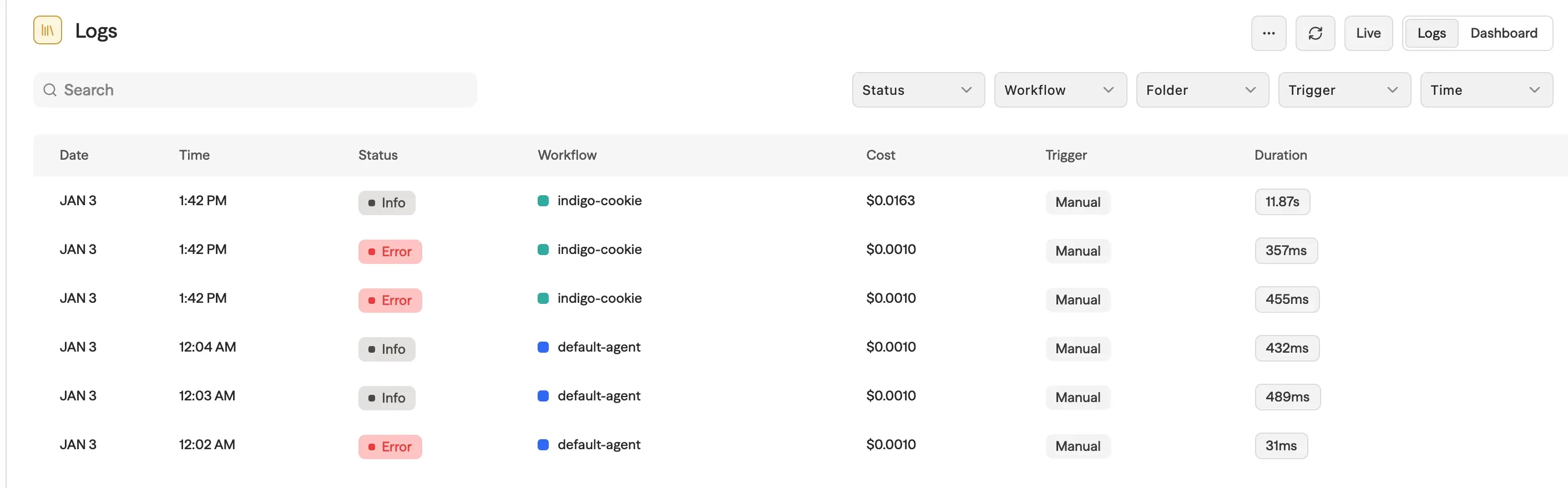1568x488 pixels.
Task: Select the Logs view tab
Action: (1430, 33)
